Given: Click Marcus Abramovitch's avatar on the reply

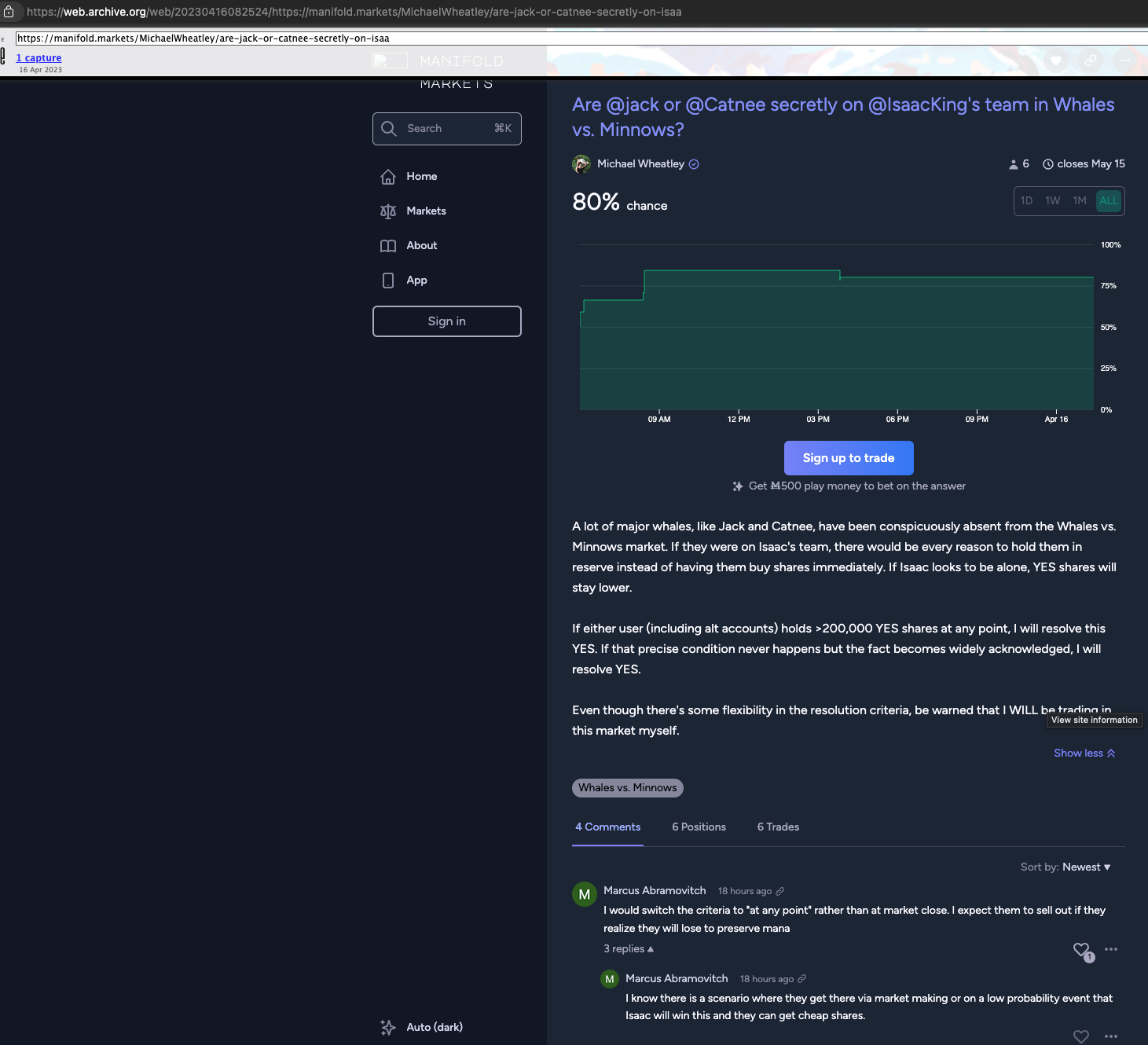Looking at the screenshot, I should coord(610,979).
